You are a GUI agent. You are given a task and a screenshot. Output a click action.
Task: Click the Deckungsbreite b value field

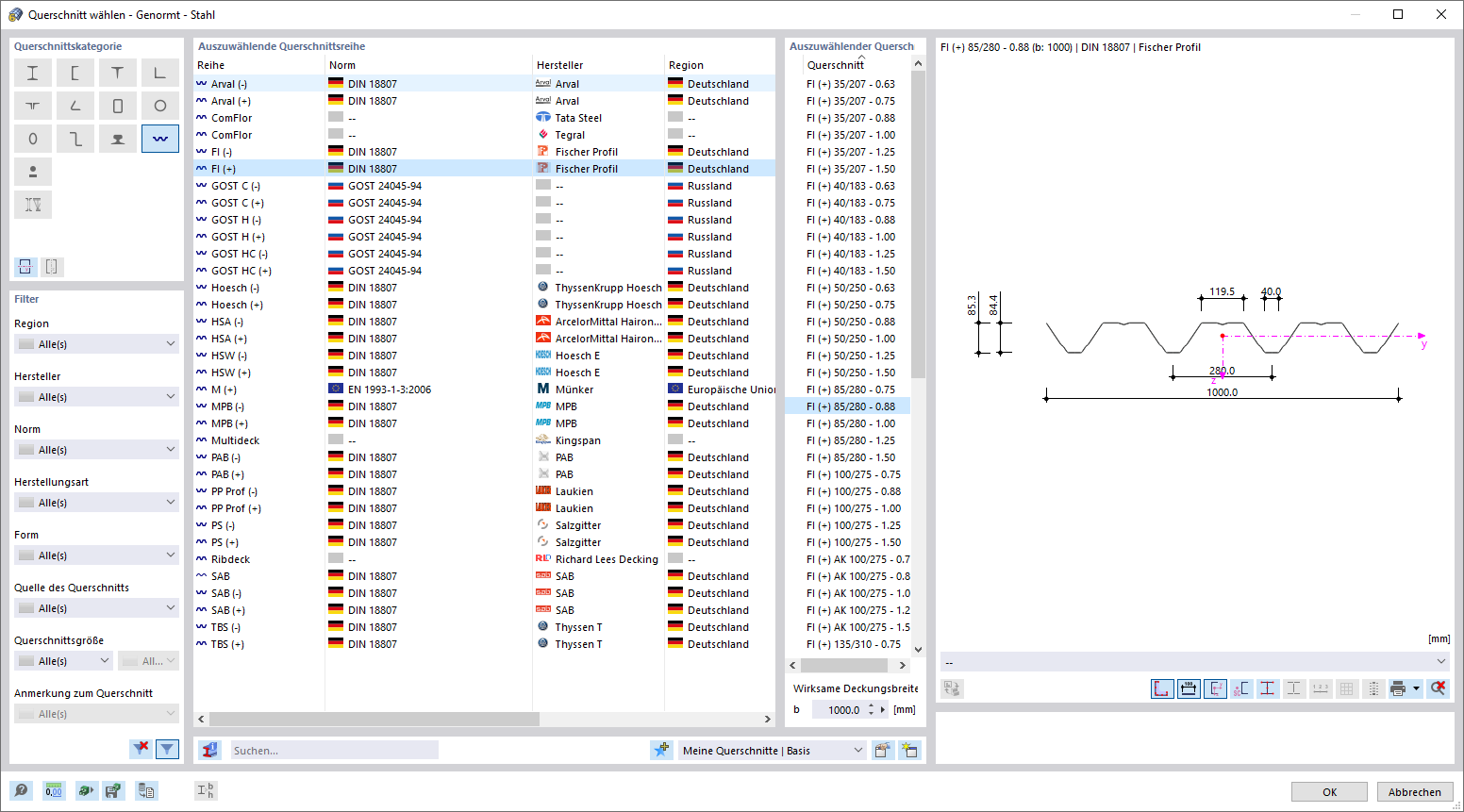(x=838, y=710)
